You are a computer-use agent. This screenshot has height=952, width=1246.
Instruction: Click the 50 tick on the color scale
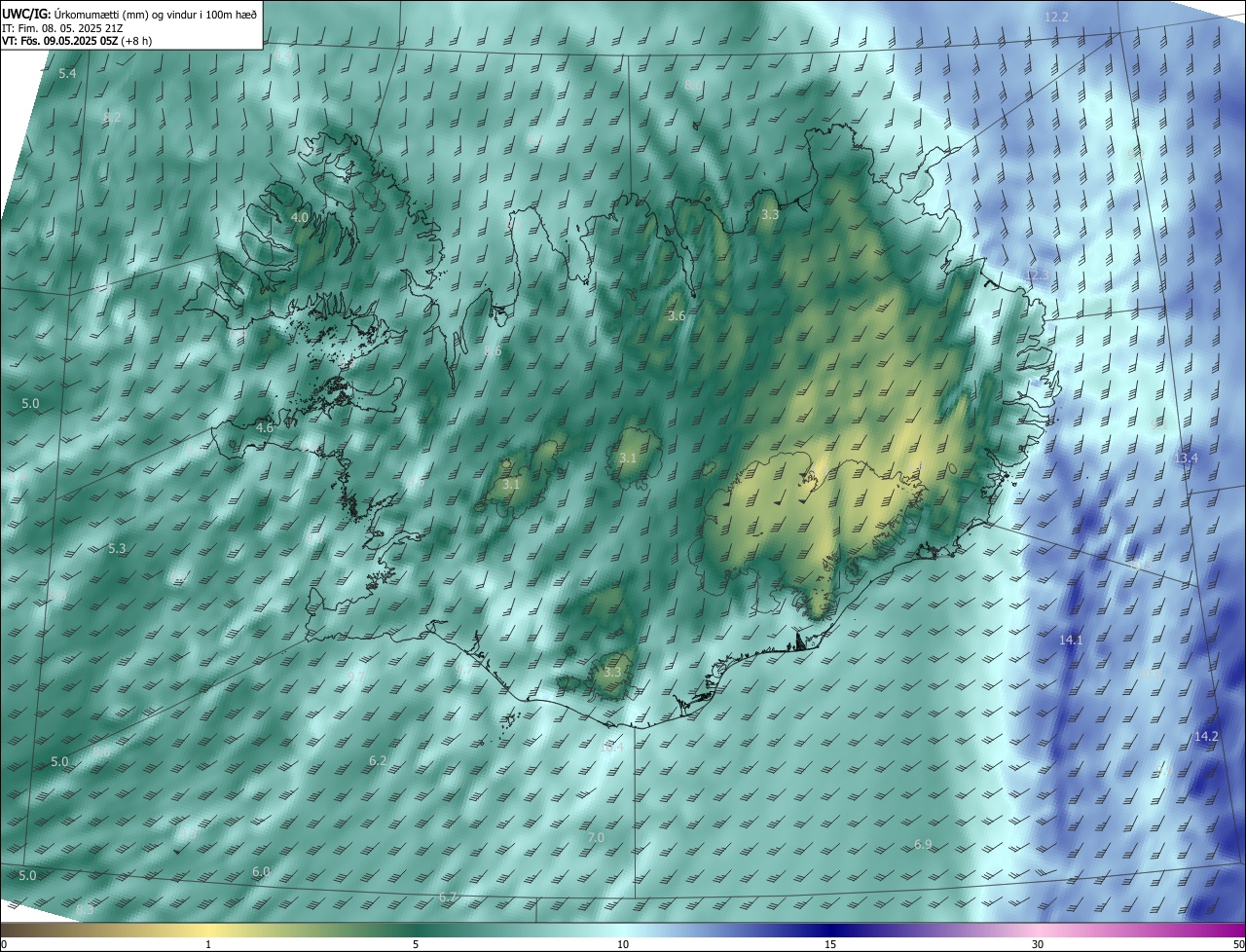1238,944
